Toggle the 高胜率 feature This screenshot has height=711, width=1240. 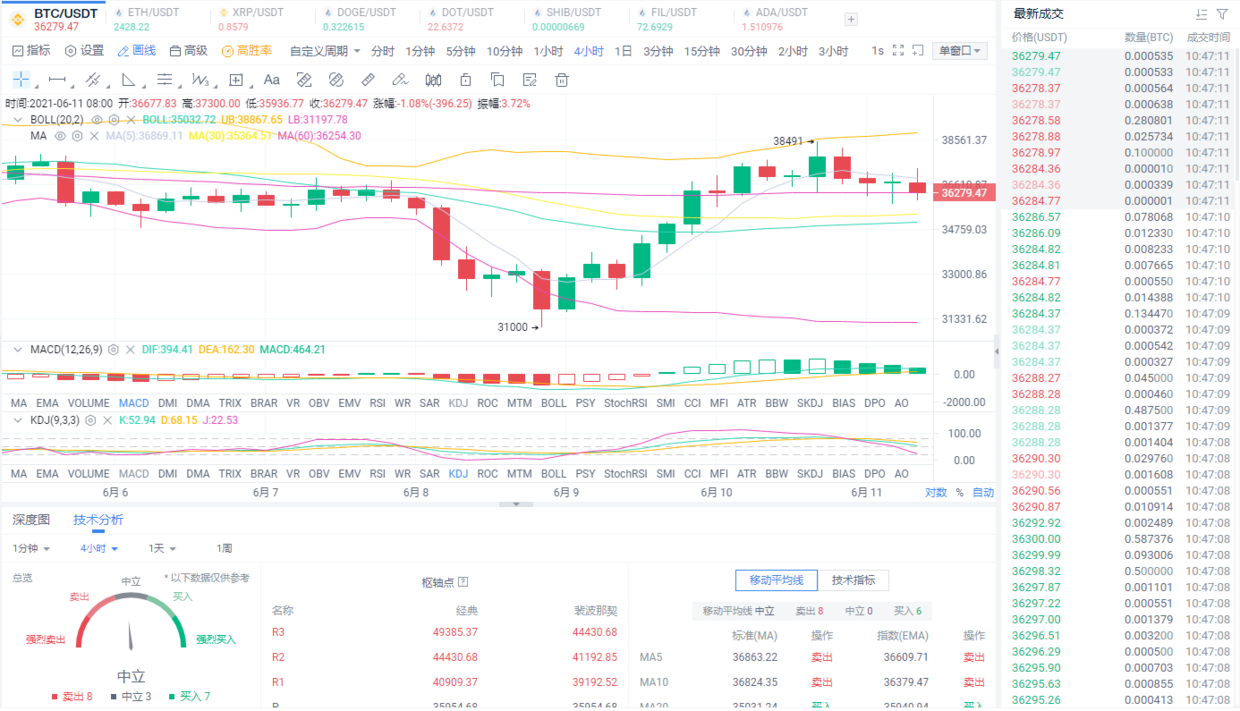246,51
